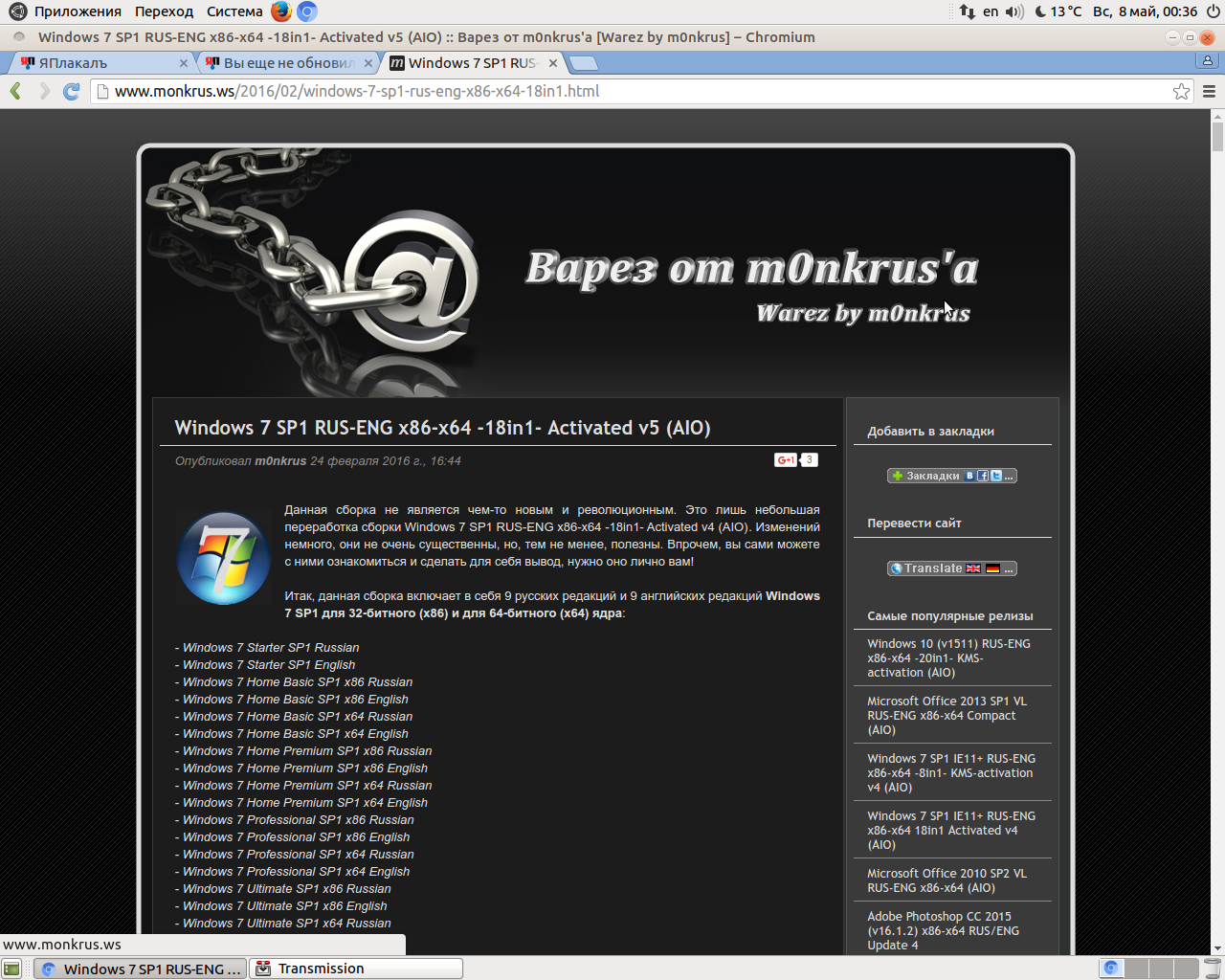Open the Переход menu
The height and width of the screenshot is (980, 1225).
pos(164,11)
